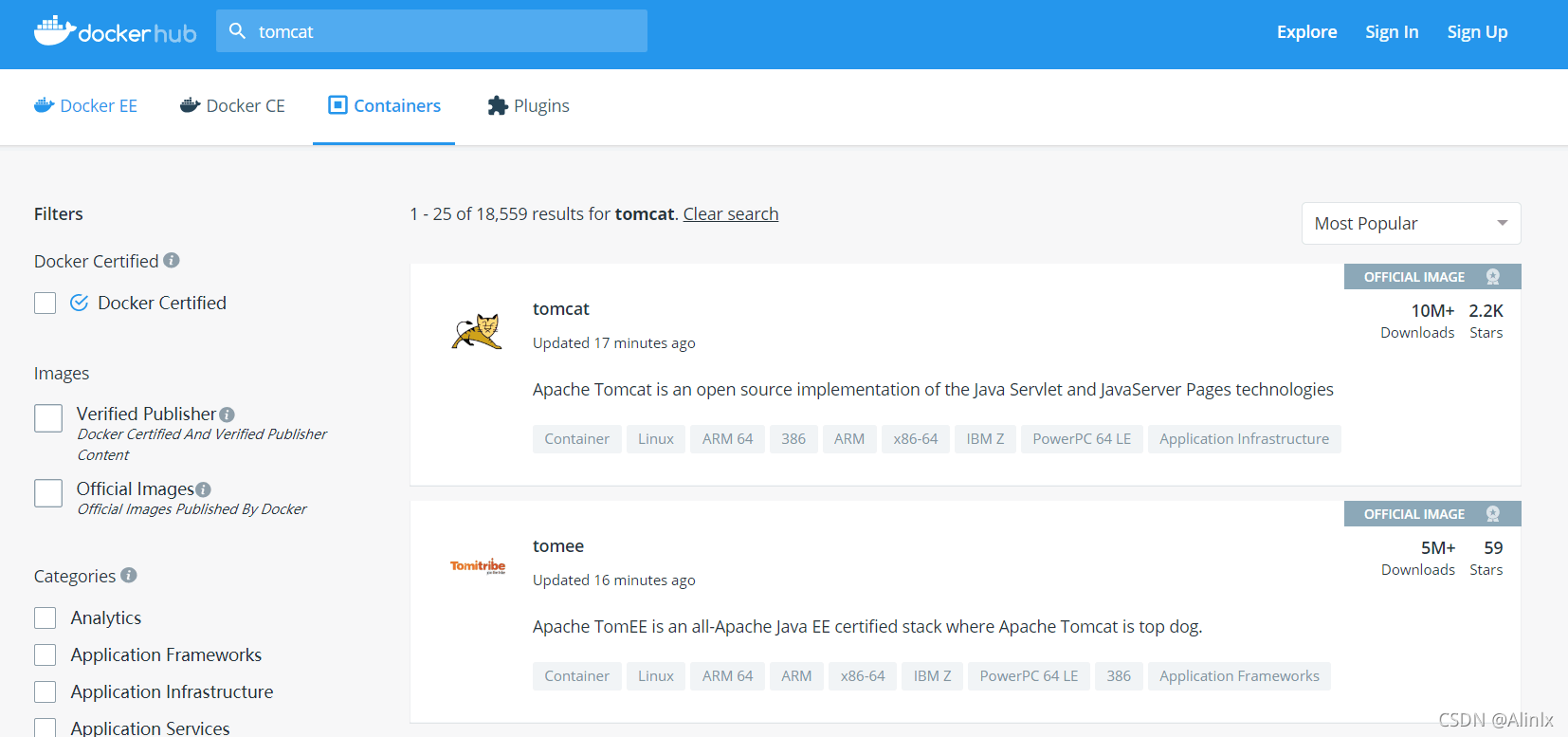Click the search magnifier icon
Image resolution: width=1568 pixels, height=737 pixels.
pos(237,31)
